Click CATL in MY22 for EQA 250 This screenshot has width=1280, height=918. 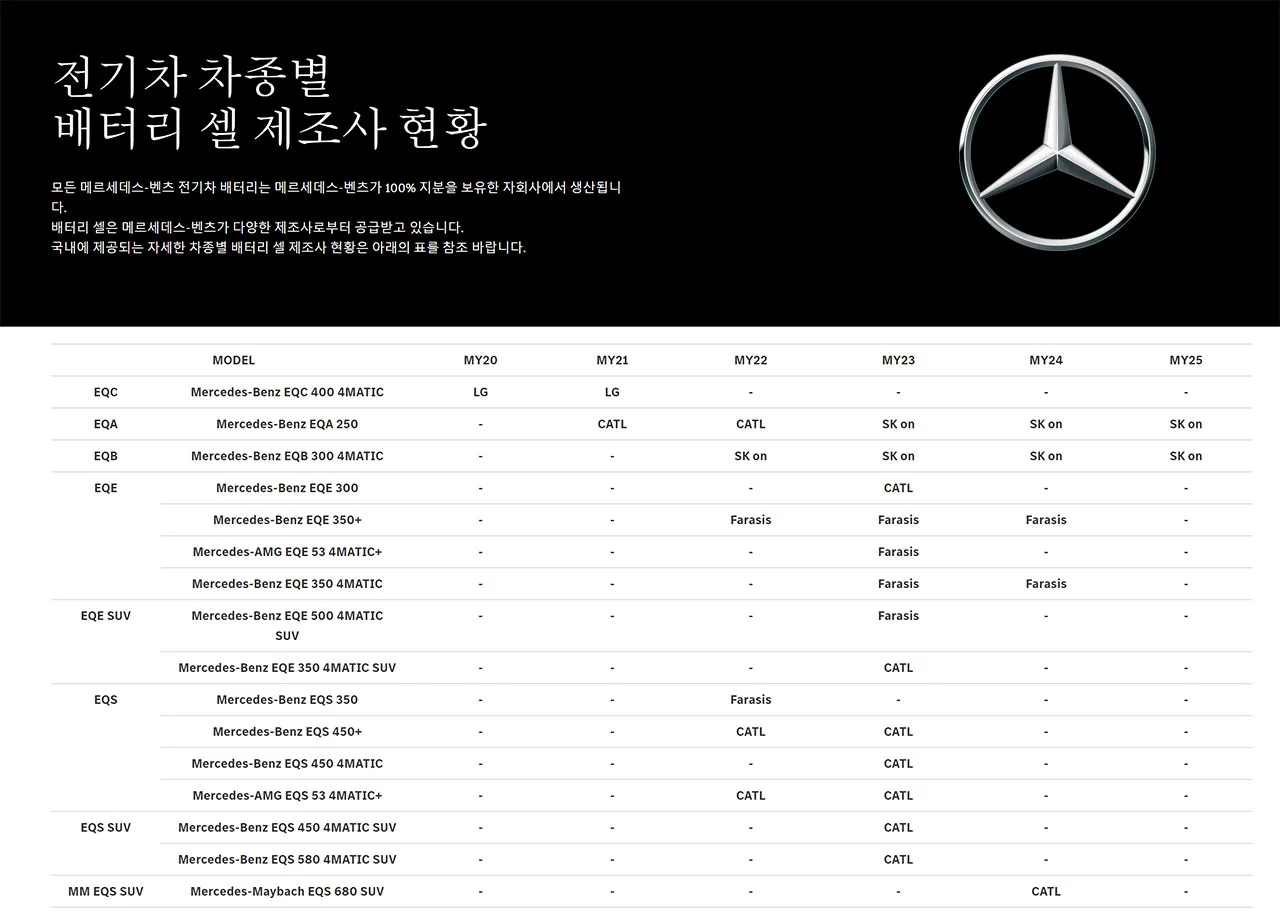[x=750, y=424]
